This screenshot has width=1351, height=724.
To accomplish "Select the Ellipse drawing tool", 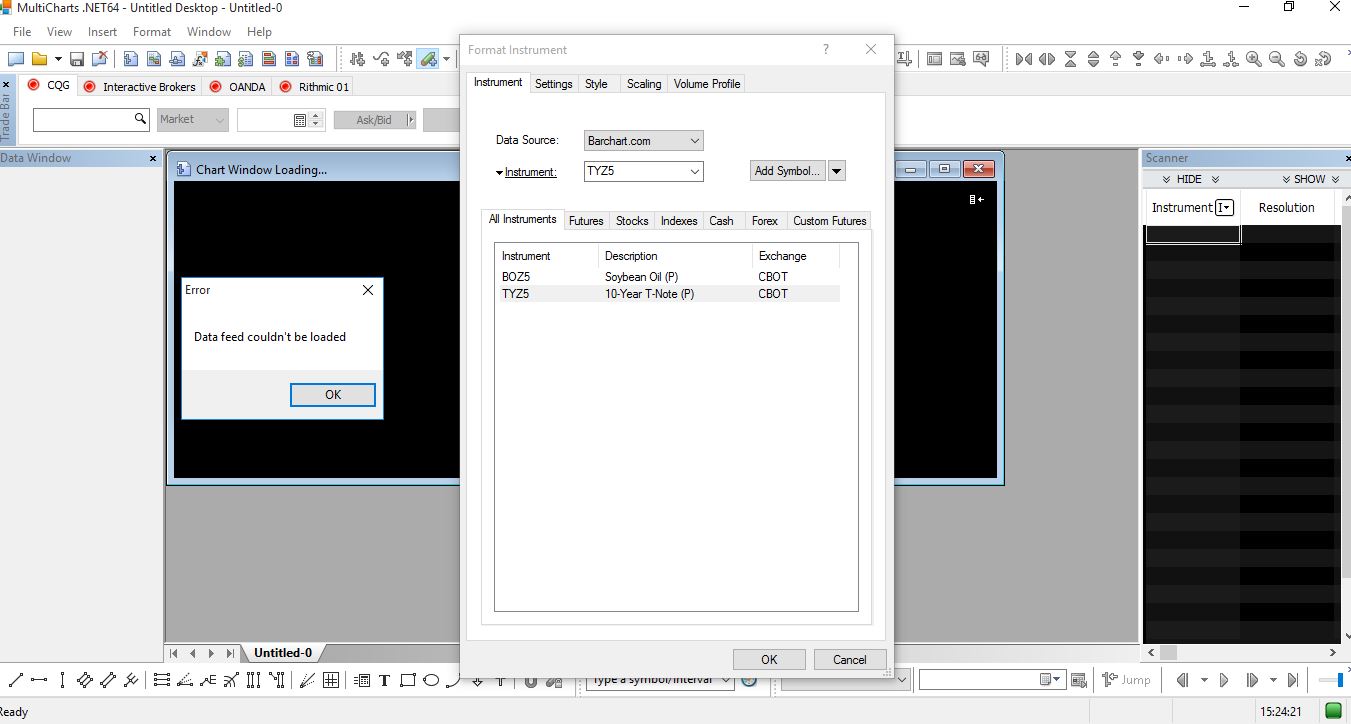I will [431, 680].
